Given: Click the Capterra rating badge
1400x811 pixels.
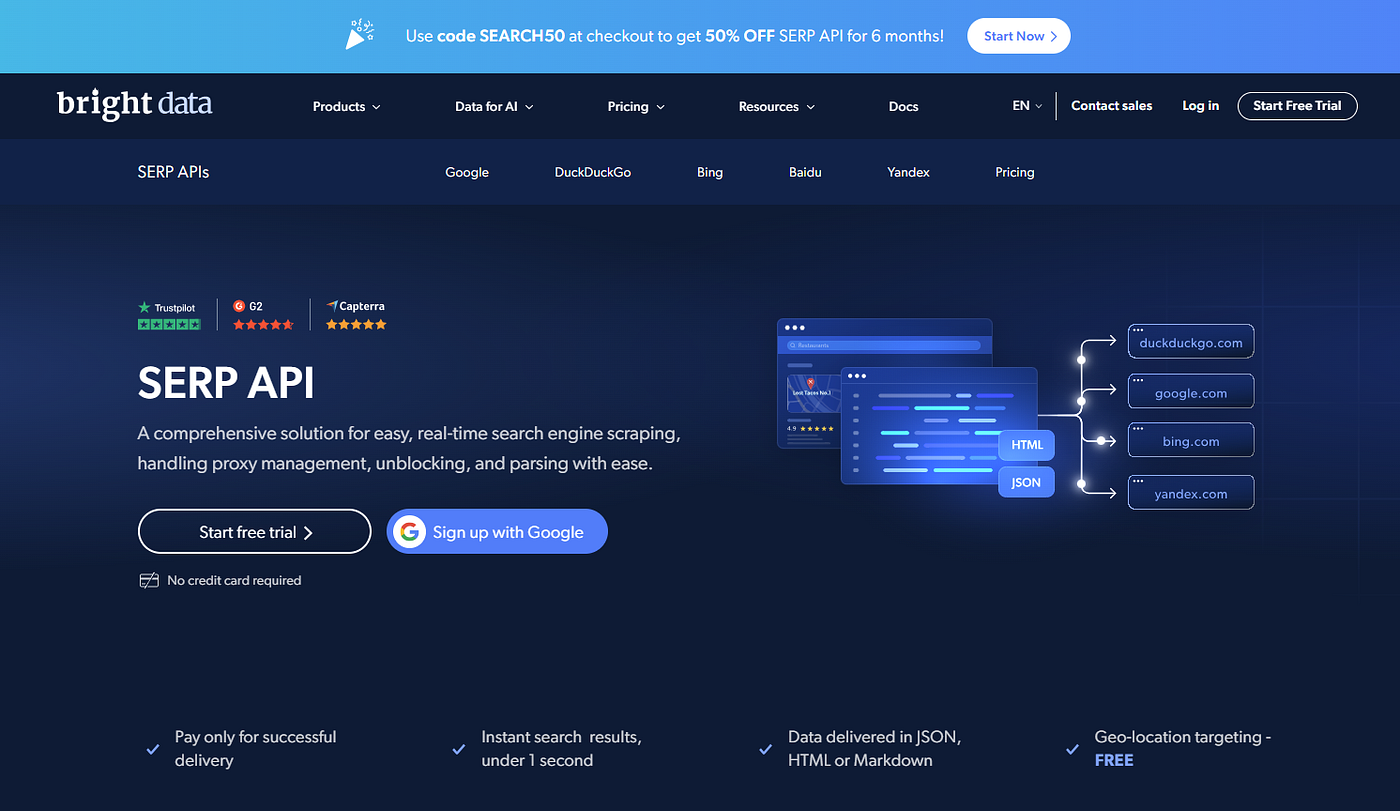Looking at the screenshot, I should coord(356,315).
